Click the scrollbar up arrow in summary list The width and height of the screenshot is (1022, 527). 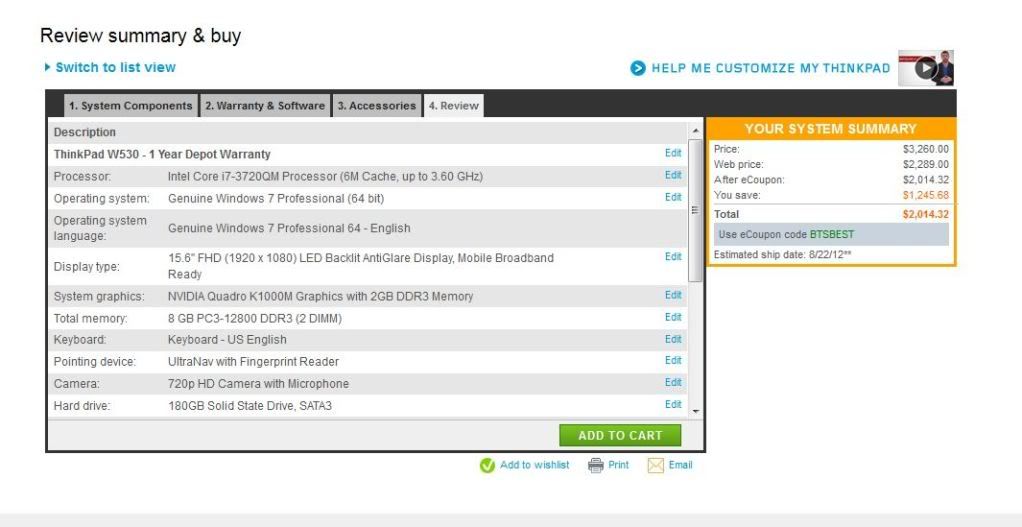pos(696,131)
